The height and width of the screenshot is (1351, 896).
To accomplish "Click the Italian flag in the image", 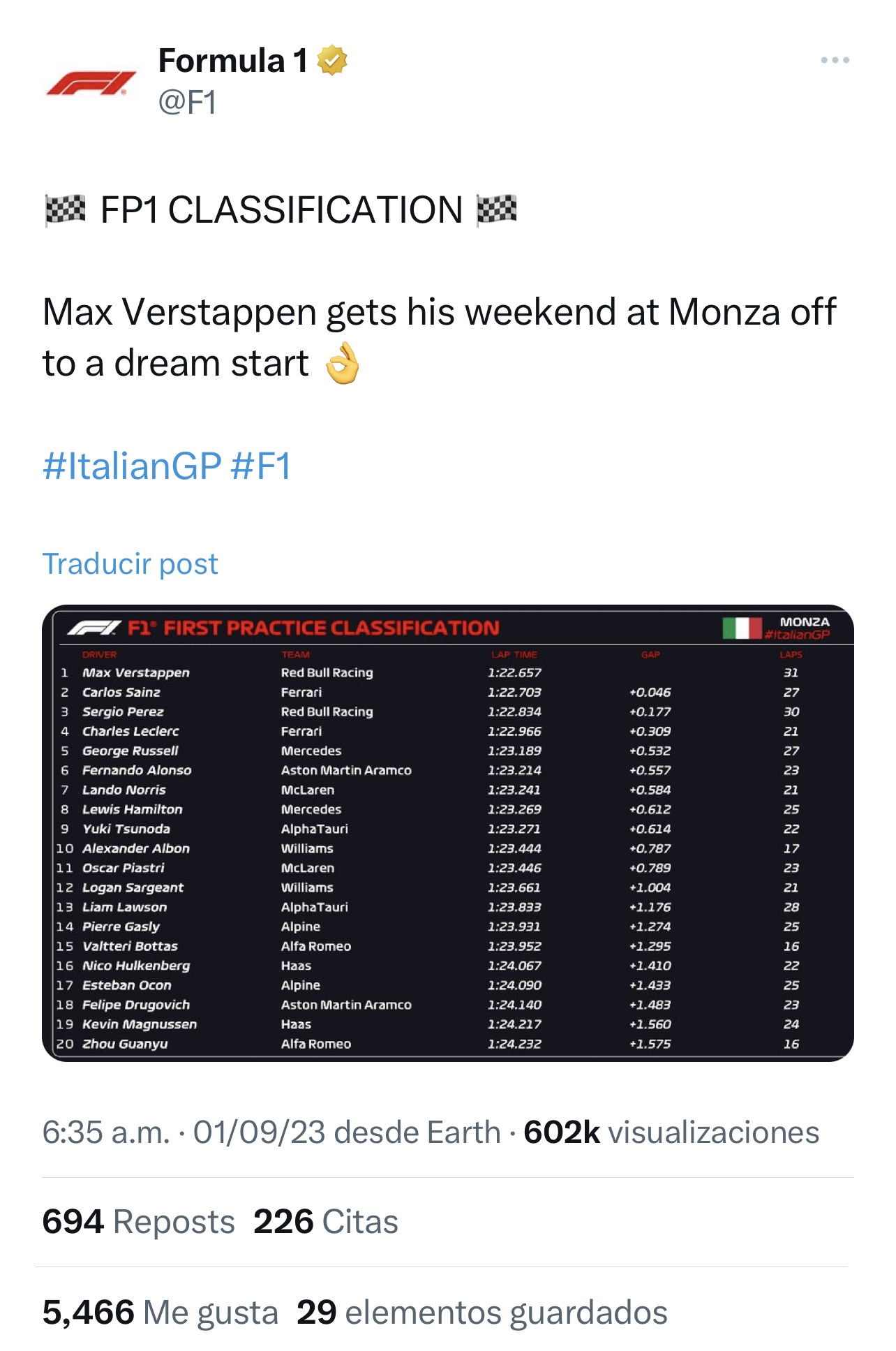I will pyautogui.click(x=741, y=628).
